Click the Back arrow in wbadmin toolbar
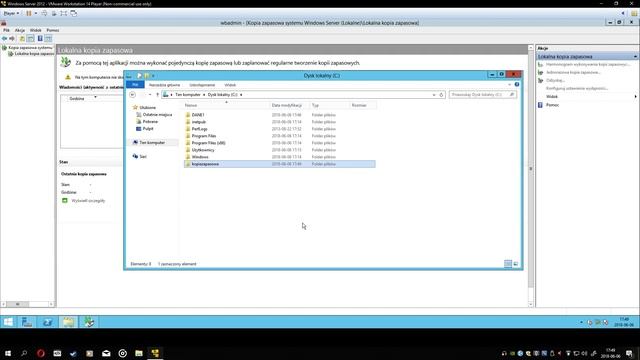This screenshot has width=640, height=360. click(4, 38)
